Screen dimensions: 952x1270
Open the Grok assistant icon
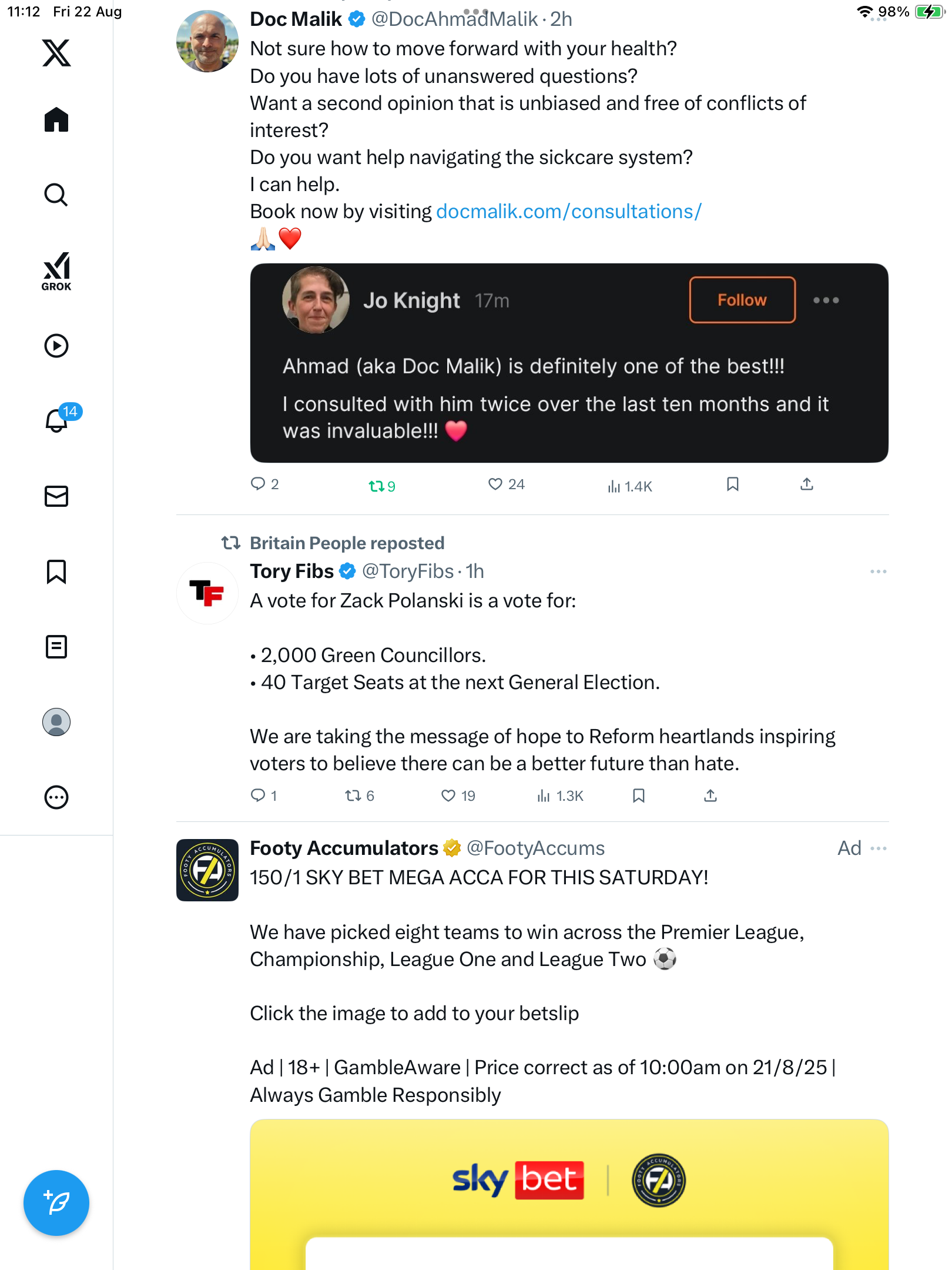pos(56,271)
